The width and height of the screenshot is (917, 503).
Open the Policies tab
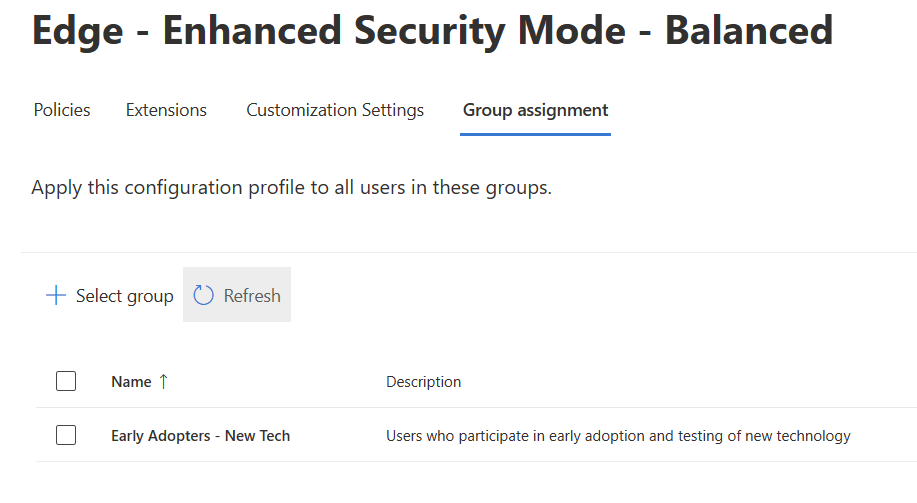coord(62,110)
